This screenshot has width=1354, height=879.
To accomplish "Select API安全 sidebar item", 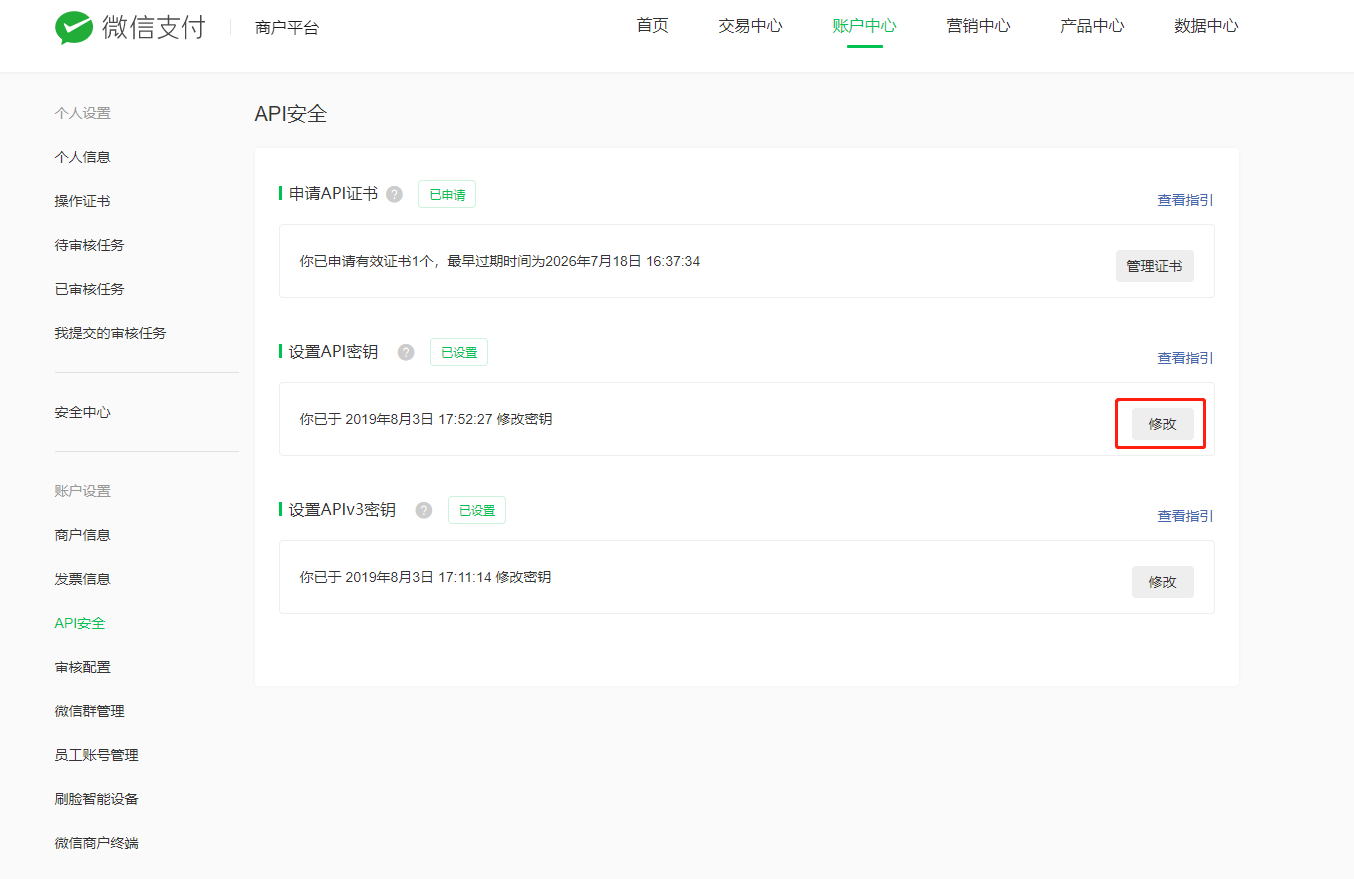I will pyautogui.click(x=80, y=623).
